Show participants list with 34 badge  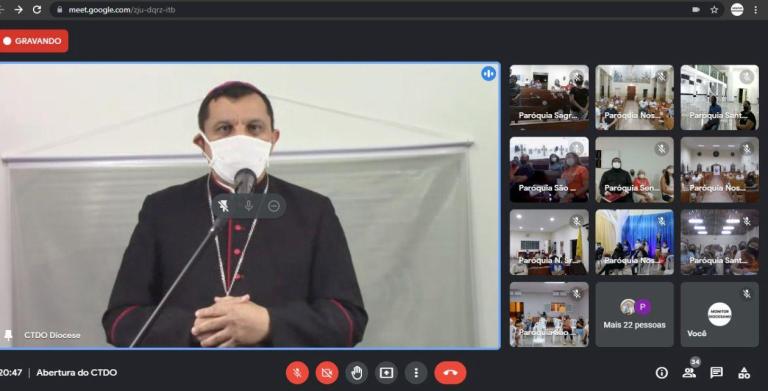[690, 372]
